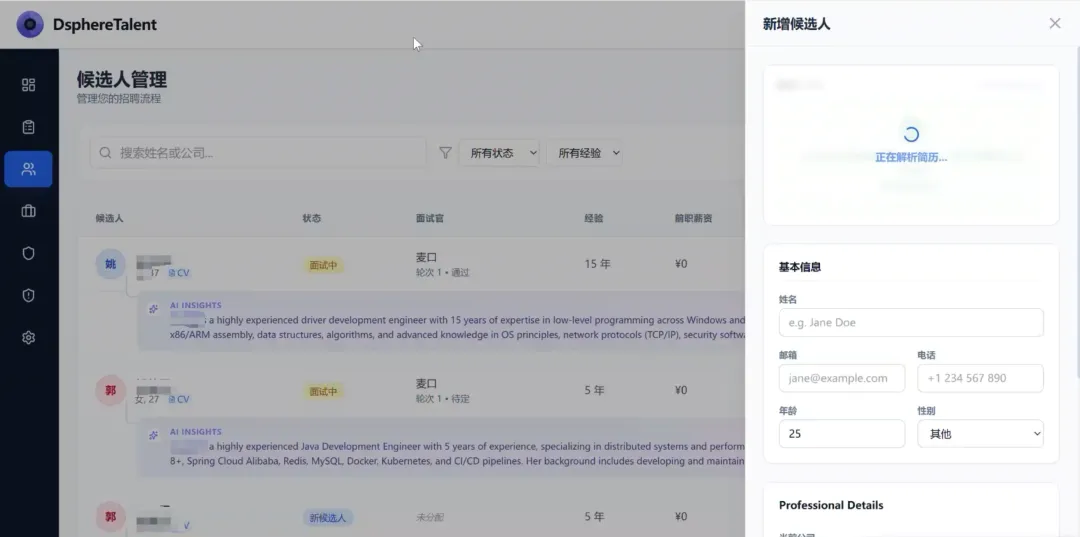The image size is (1080, 537).
Task: Focus the 搜索姓名或公司 search field
Action: point(258,153)
